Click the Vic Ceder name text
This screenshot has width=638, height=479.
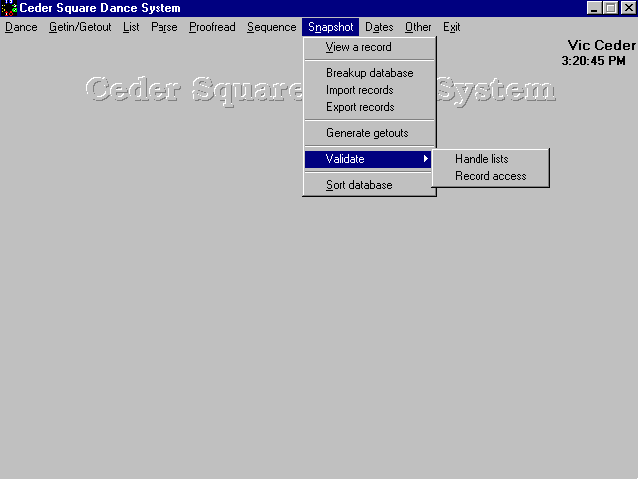point(601,45)
